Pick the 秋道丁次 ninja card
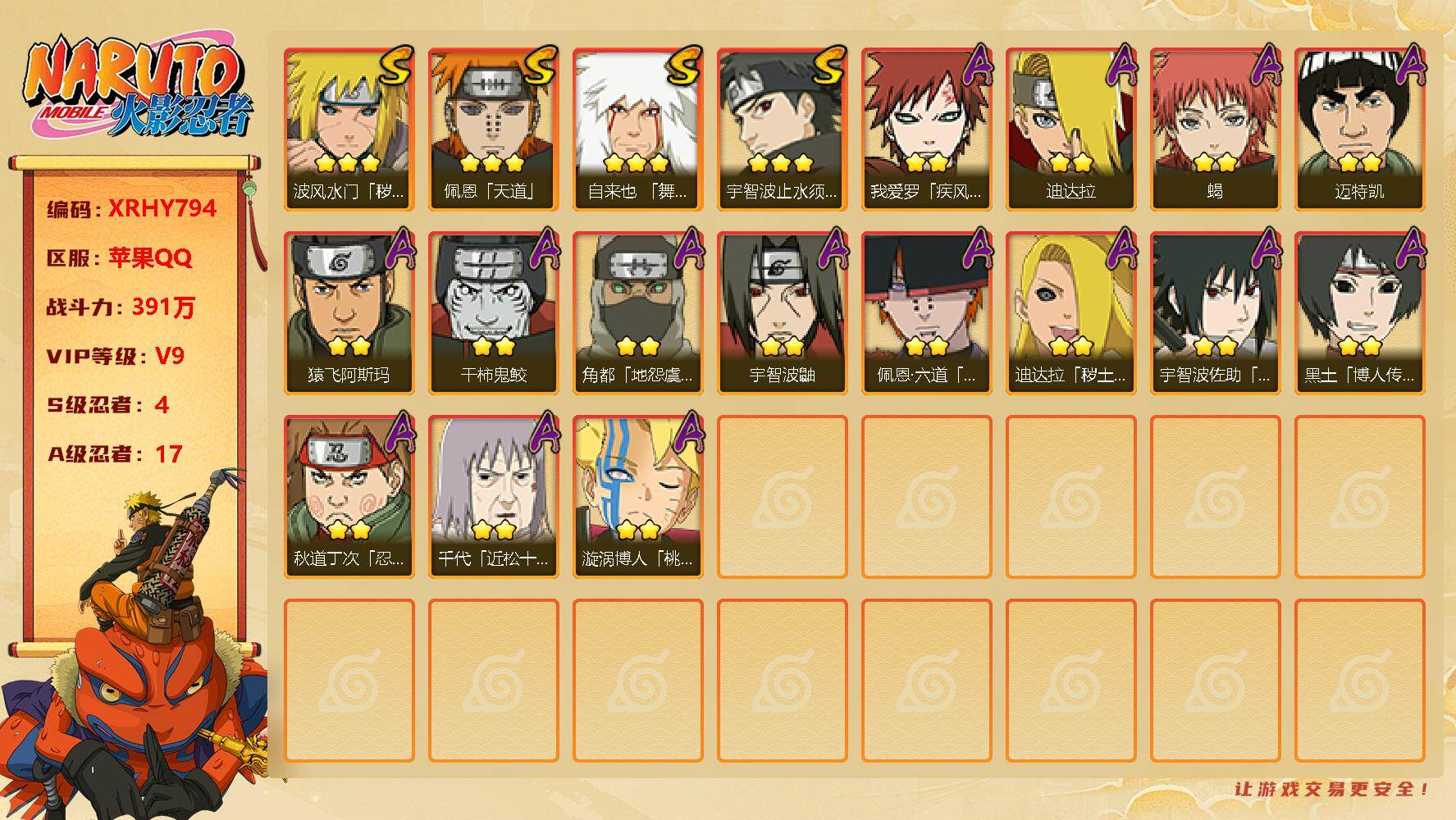 coord(349,497)
